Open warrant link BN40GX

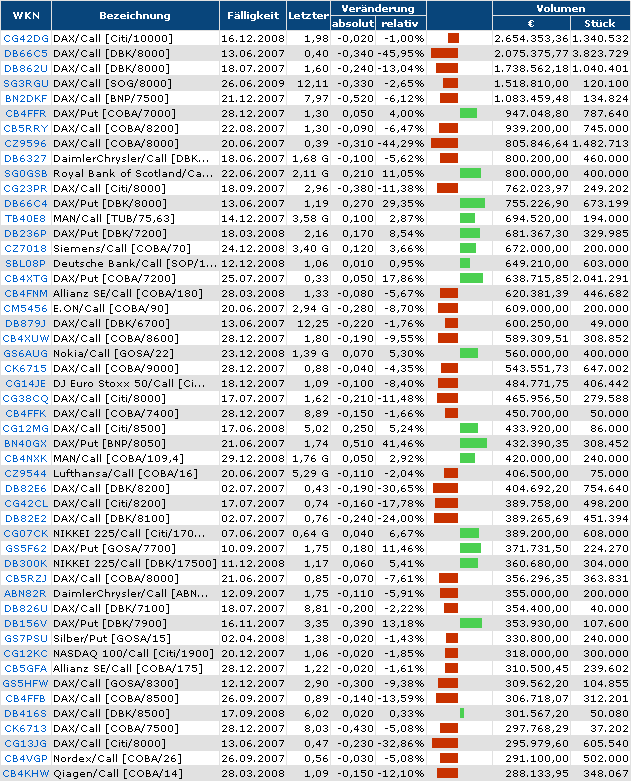pos(26,443)
